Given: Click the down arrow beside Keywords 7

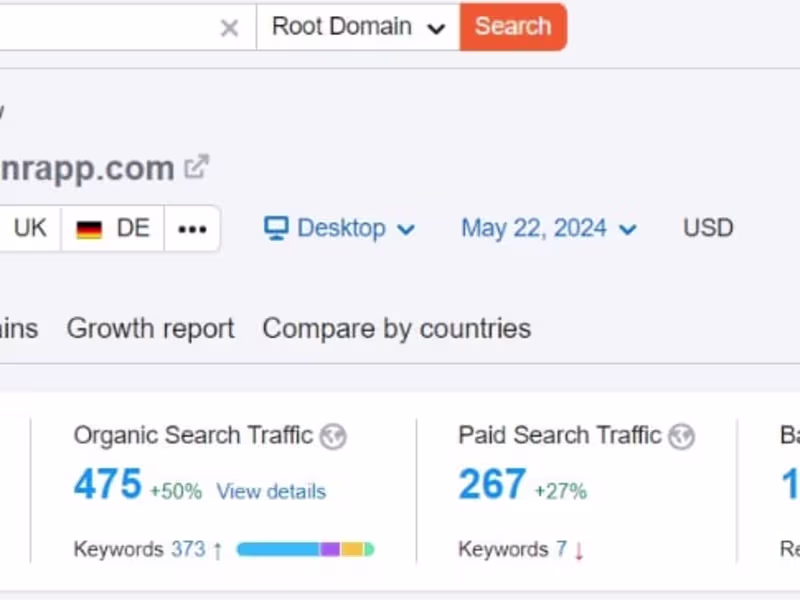Looking at the screenshot, I should click(x=577, y=549).
